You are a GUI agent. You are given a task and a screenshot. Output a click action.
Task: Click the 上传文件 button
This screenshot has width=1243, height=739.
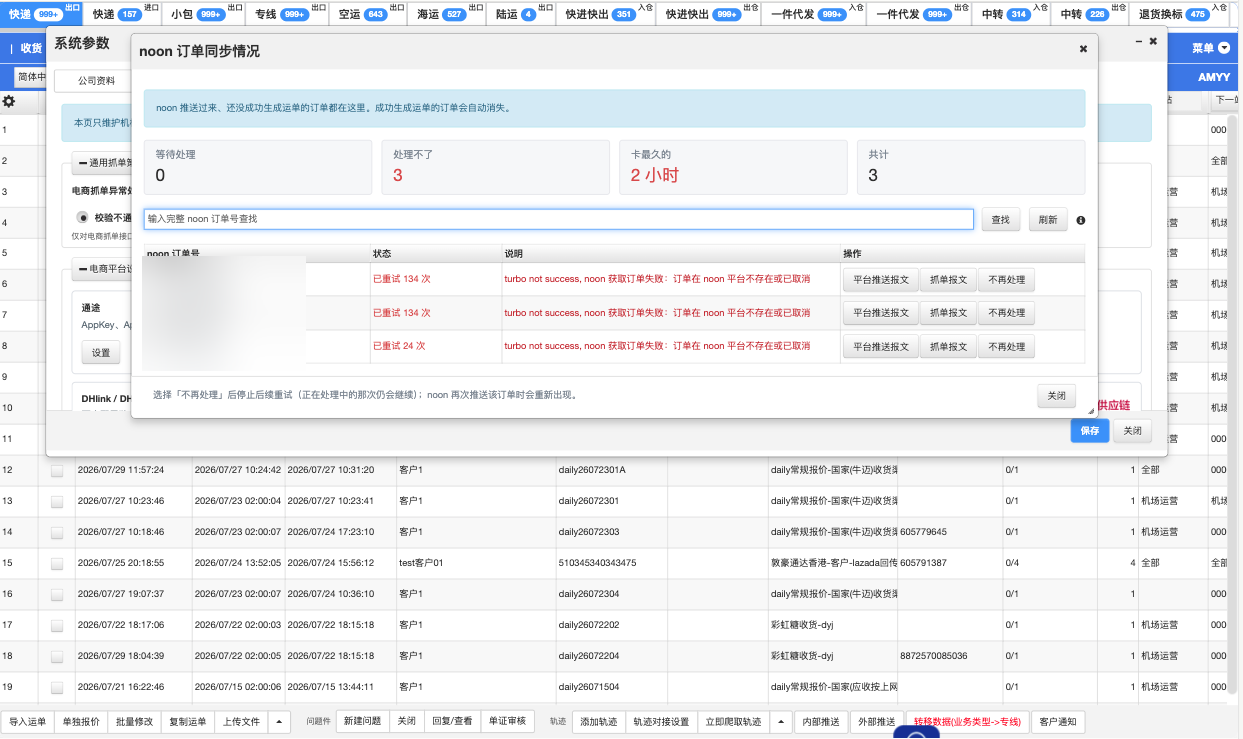[x=241, y=722]
